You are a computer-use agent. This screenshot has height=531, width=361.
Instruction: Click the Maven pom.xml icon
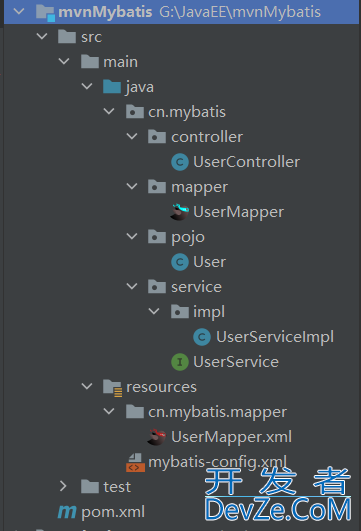coord(67,512)
